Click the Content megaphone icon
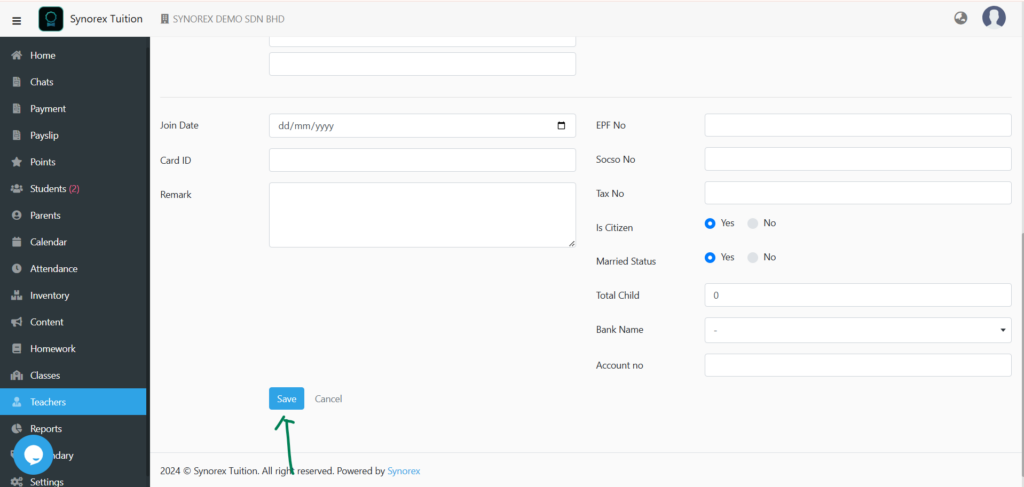Image resolution: width=1024 pixels, height=487 pixels. click(x=18, y=322)
